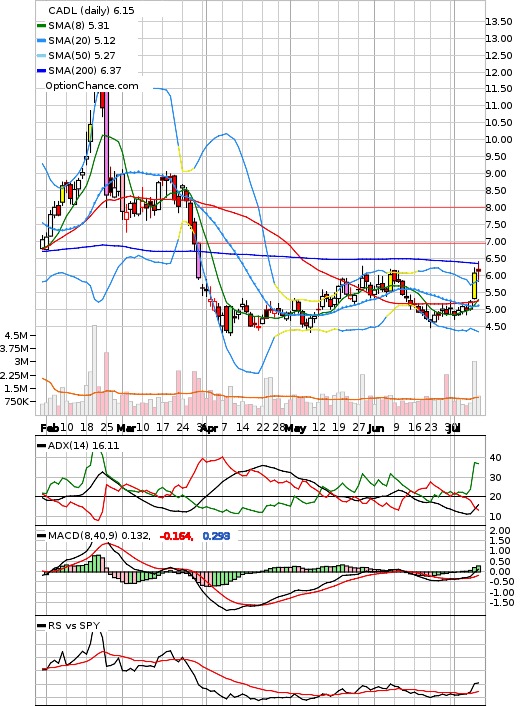Click the -1.50 label on MACD axis

pos(501,603)
